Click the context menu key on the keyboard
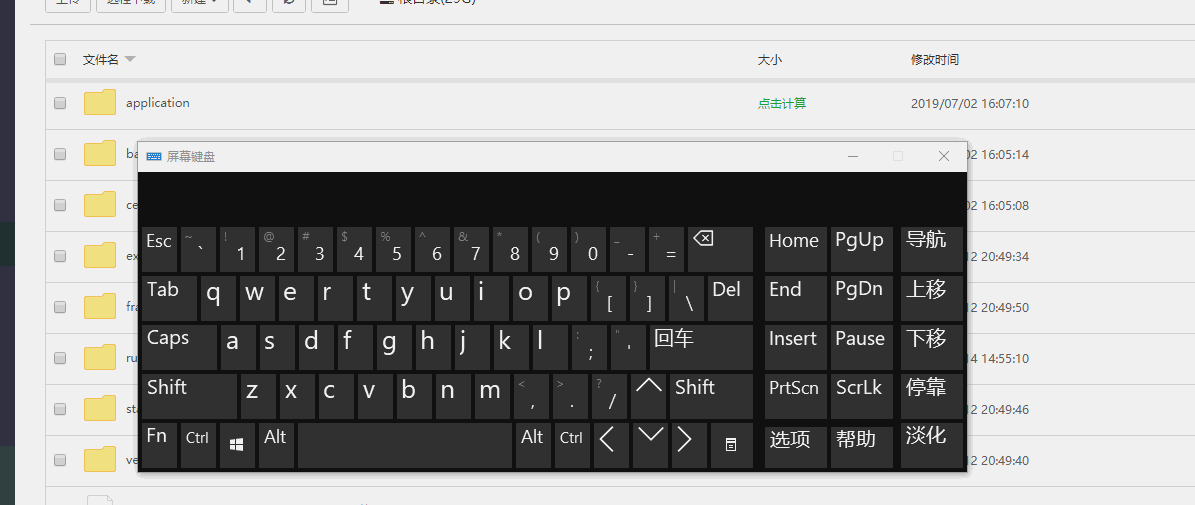This screenshot has height=505, width=1195. pos(732,446)
